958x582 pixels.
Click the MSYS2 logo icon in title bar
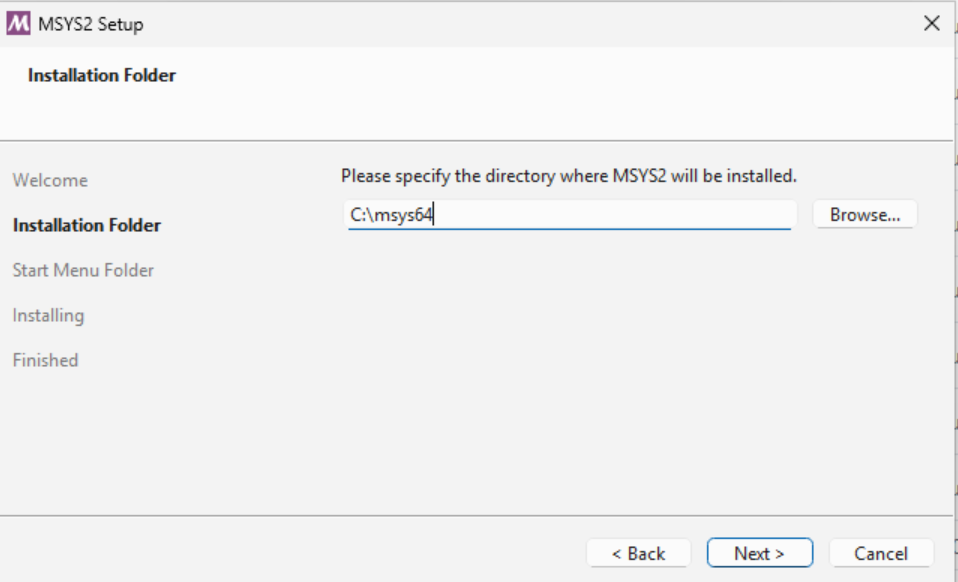(x=18, y=24)
